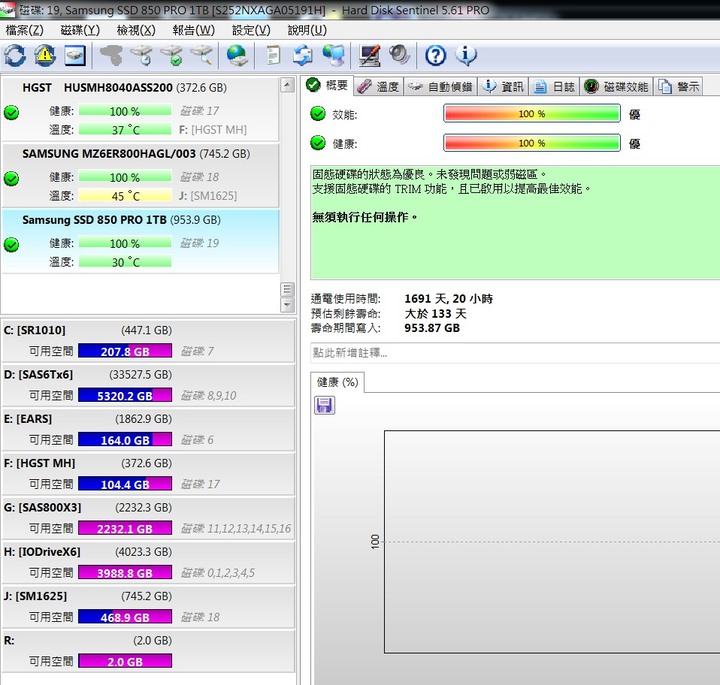Click the notepad report toolbar icon
Screen dimensions: 720x685
pyautogui.click(x=273, y=56)
